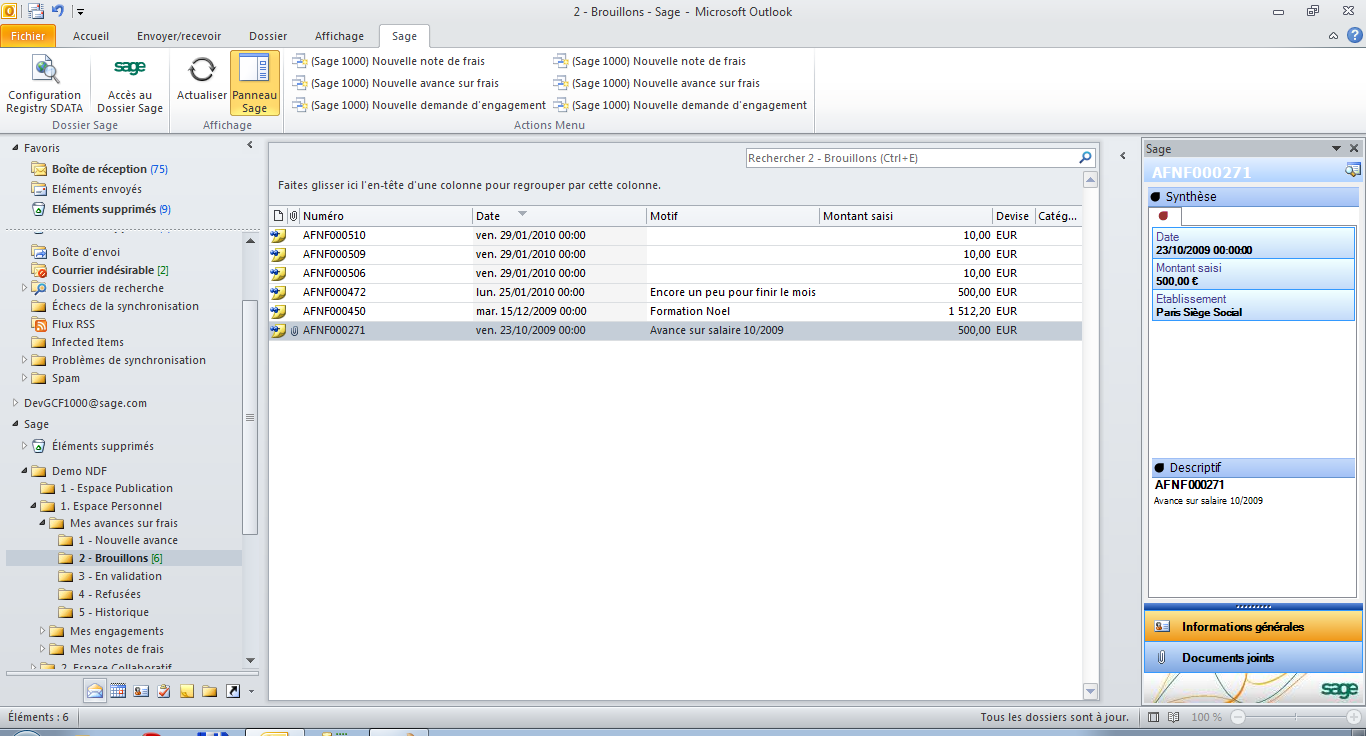Select the Flux RSS folder icon
1366x736 pixels.
click(40, 324)
